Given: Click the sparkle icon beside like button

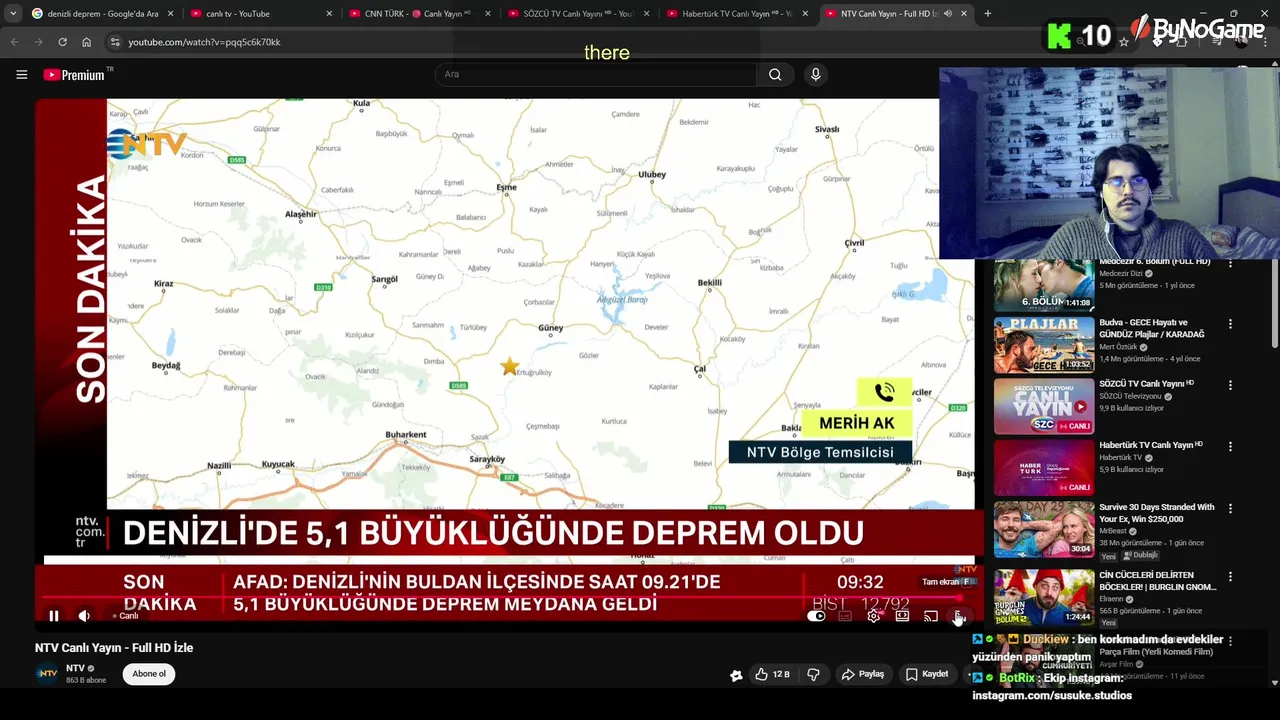Looking at the screenshot, I should click(736, 675).
